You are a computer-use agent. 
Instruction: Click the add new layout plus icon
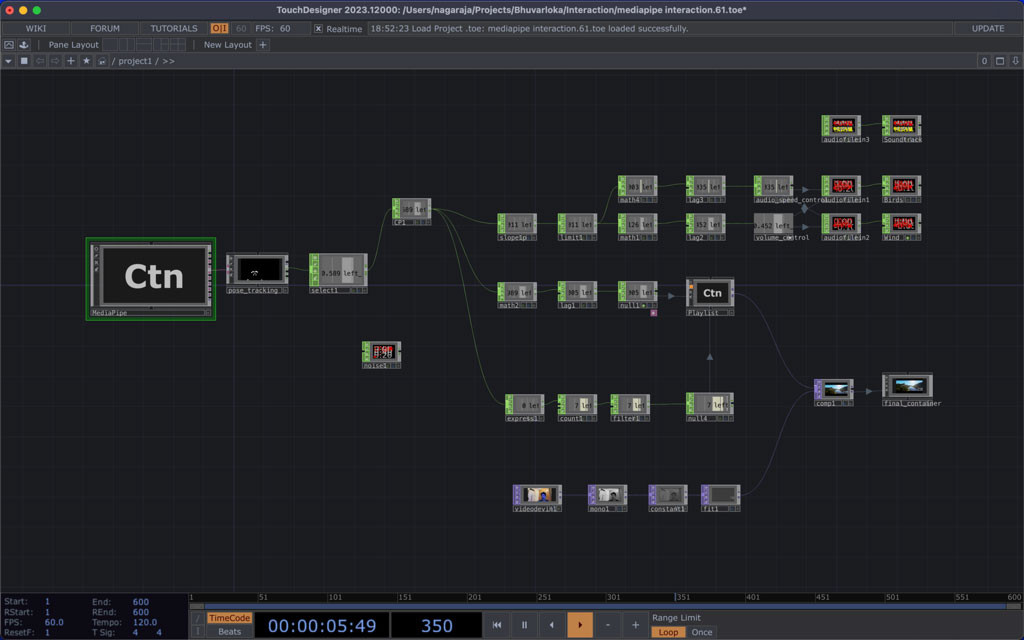(x=263, y=45)
